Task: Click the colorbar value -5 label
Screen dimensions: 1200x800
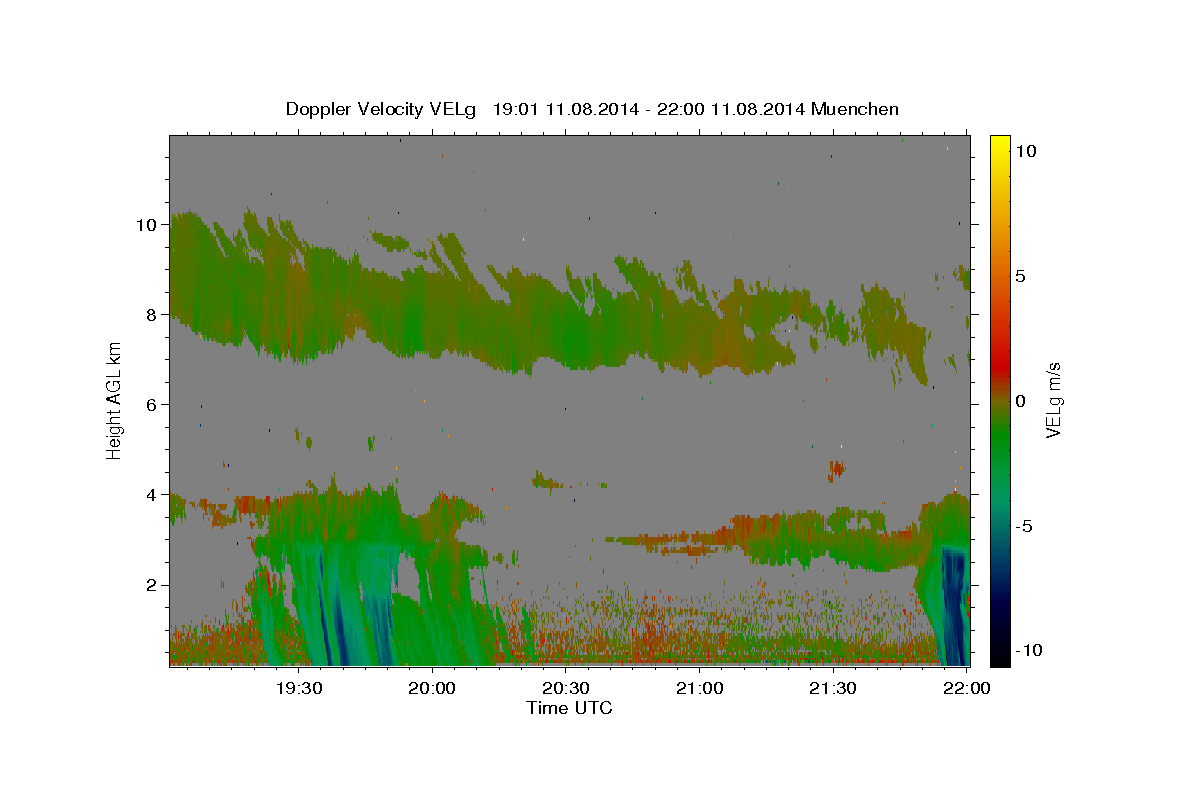Action: [1024, 526]
